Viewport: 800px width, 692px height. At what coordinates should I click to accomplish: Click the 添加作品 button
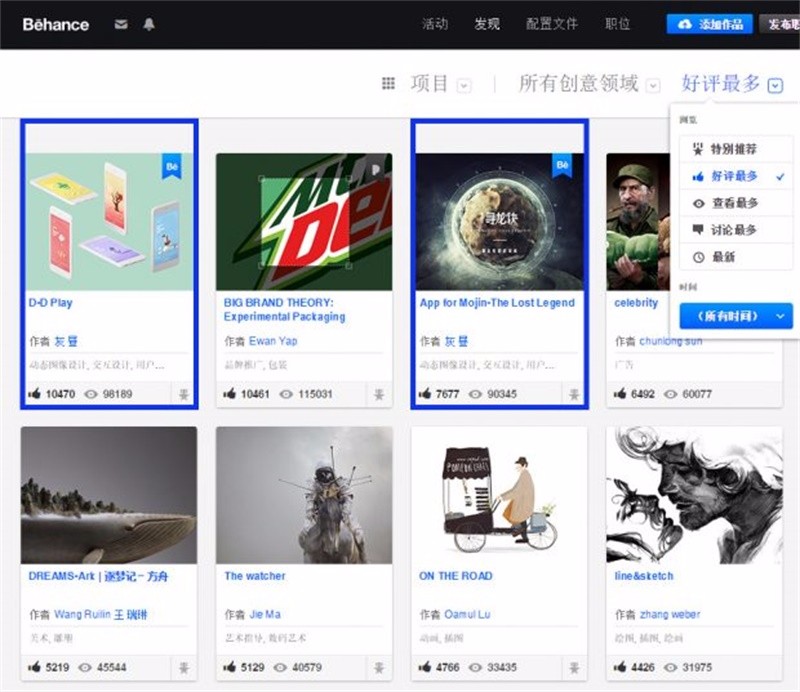[x=711, y=24]
